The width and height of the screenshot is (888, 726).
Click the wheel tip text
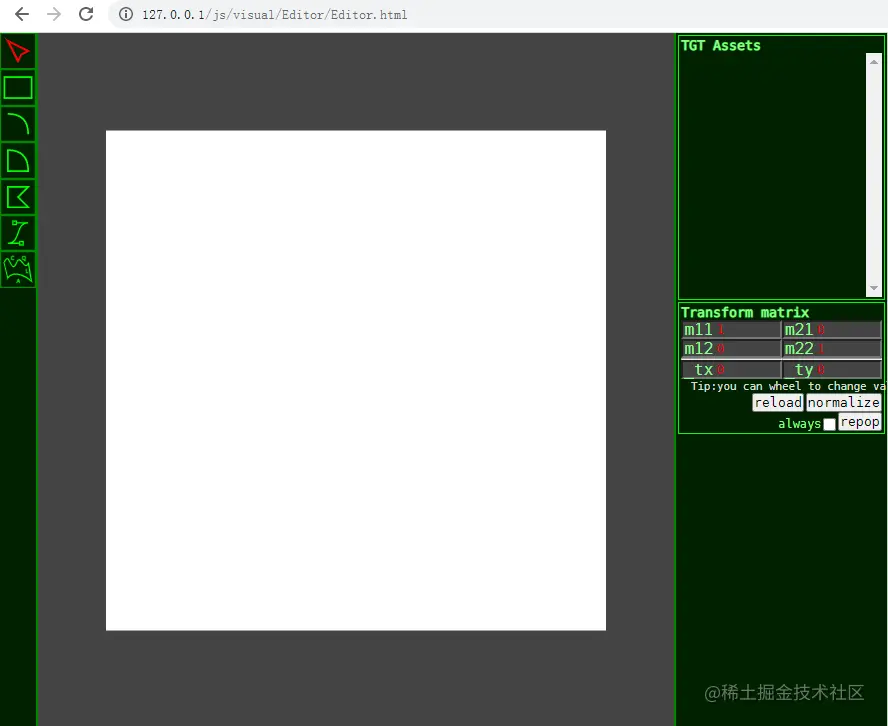tap(787, 386)
